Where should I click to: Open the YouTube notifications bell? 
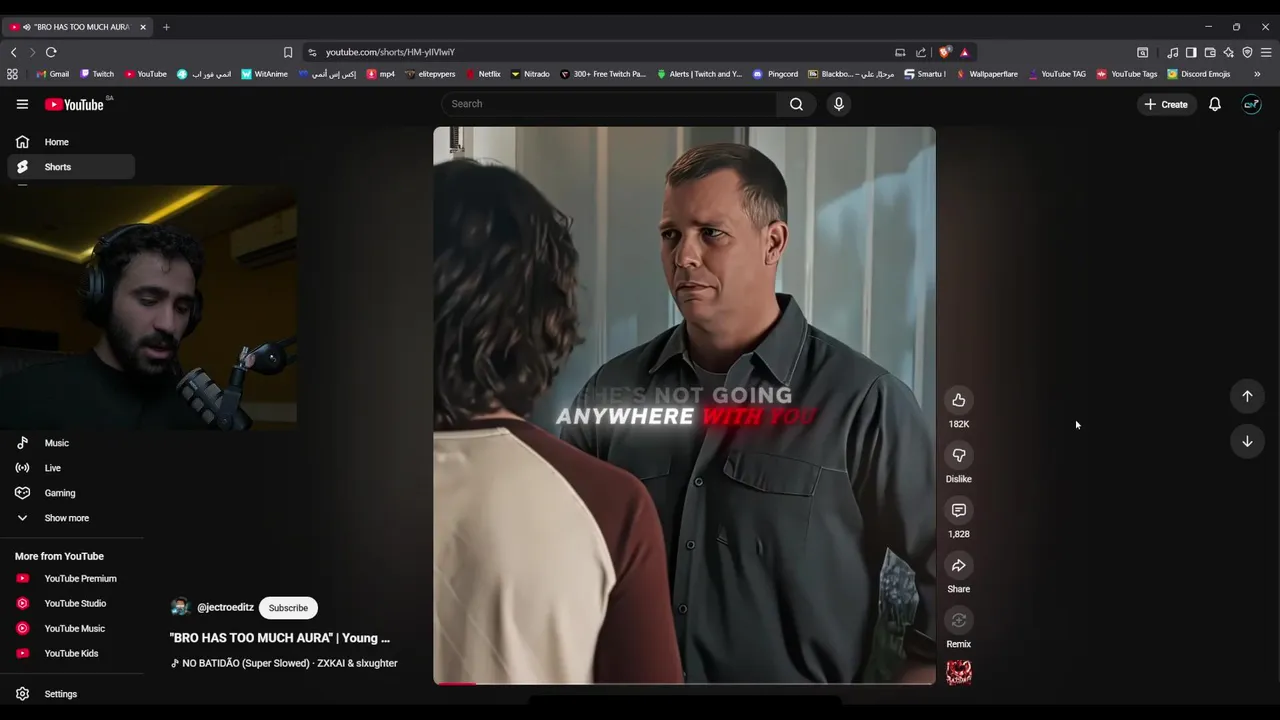click(1215, 104)
